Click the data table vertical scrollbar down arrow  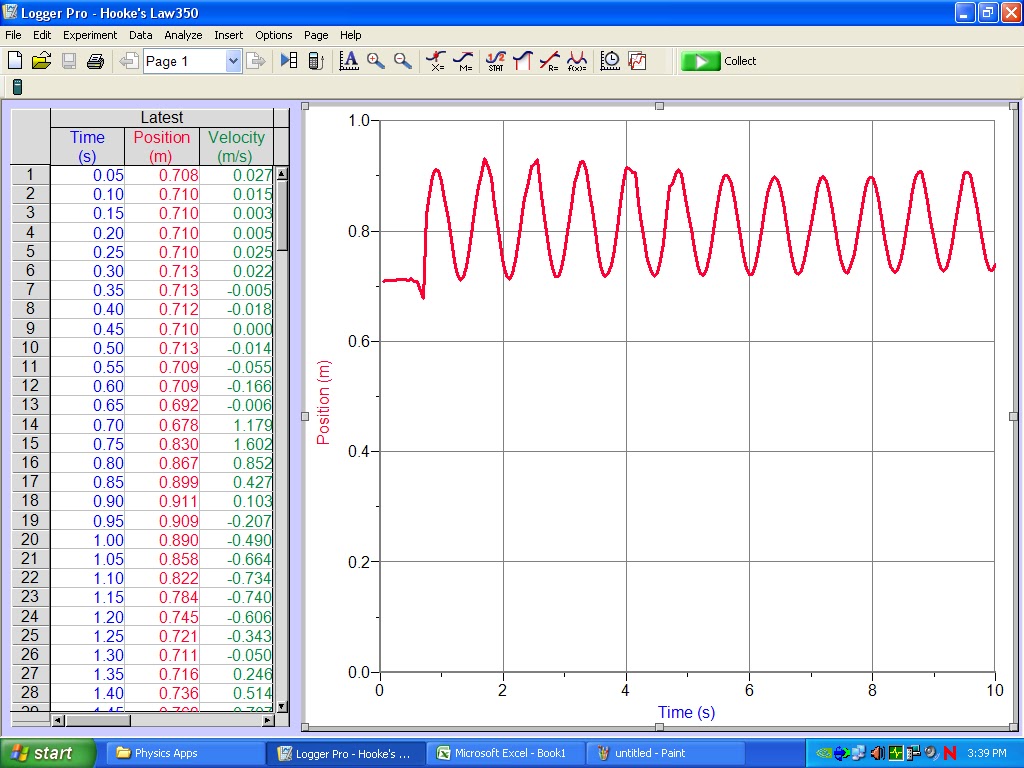pyautogui.click(x=281, y=707)
